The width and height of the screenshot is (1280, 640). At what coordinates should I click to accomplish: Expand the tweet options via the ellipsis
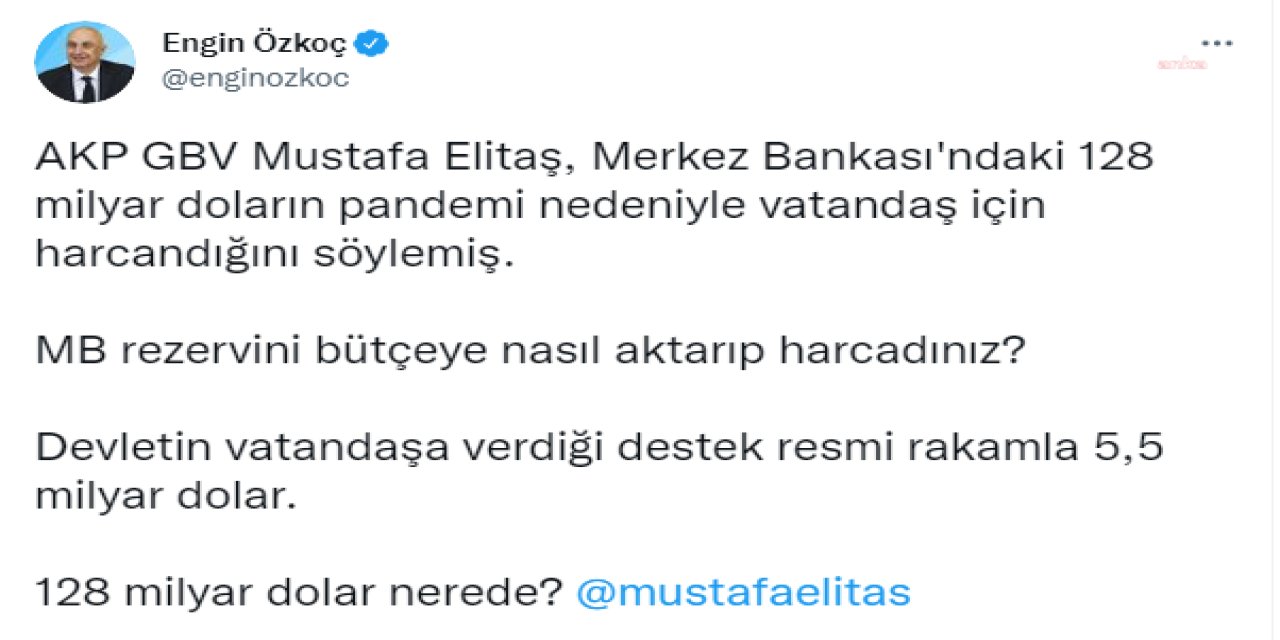[1216, 42]
